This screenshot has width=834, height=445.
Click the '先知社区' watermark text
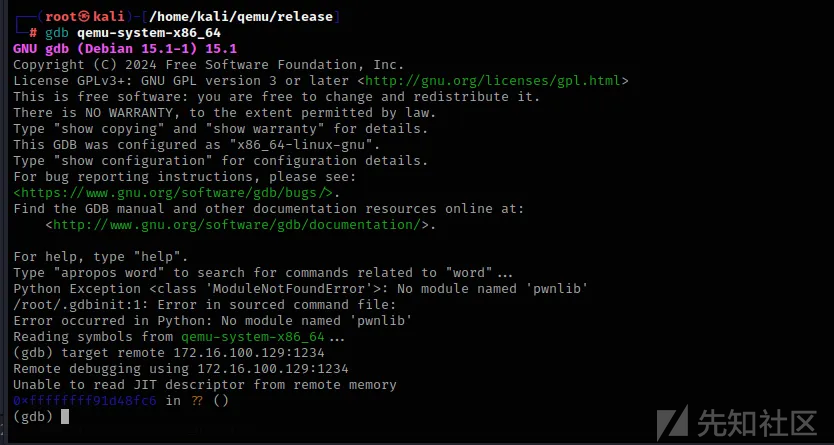tap(757, 423)
